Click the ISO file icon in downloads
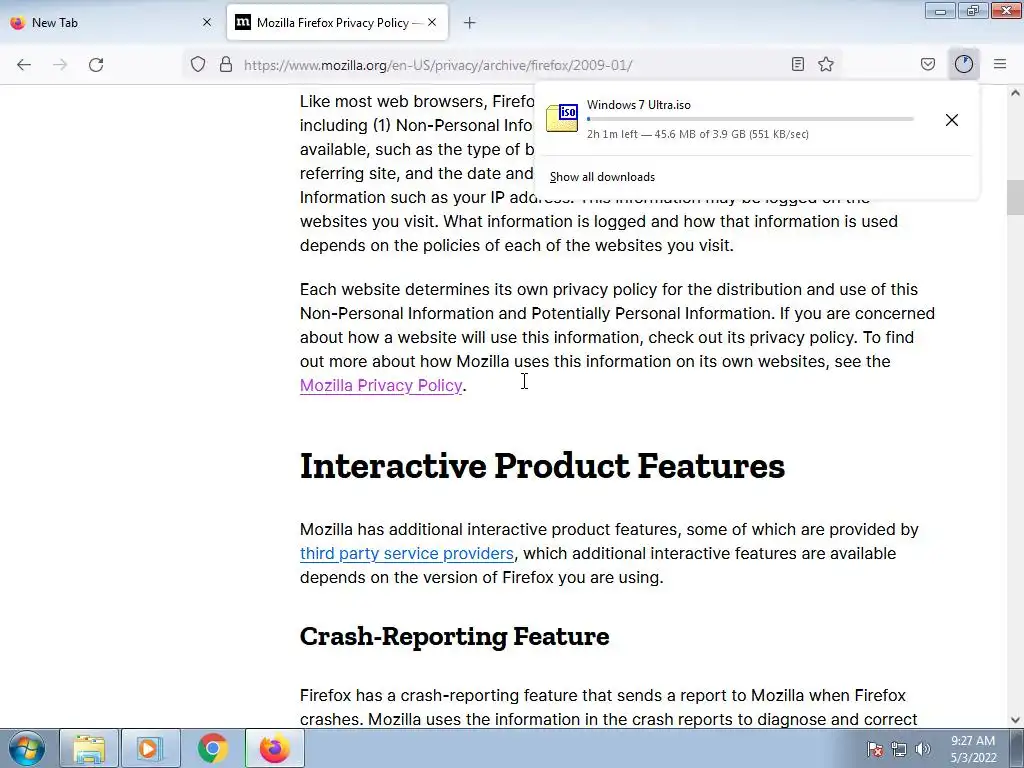 click(x=562, y=118)
